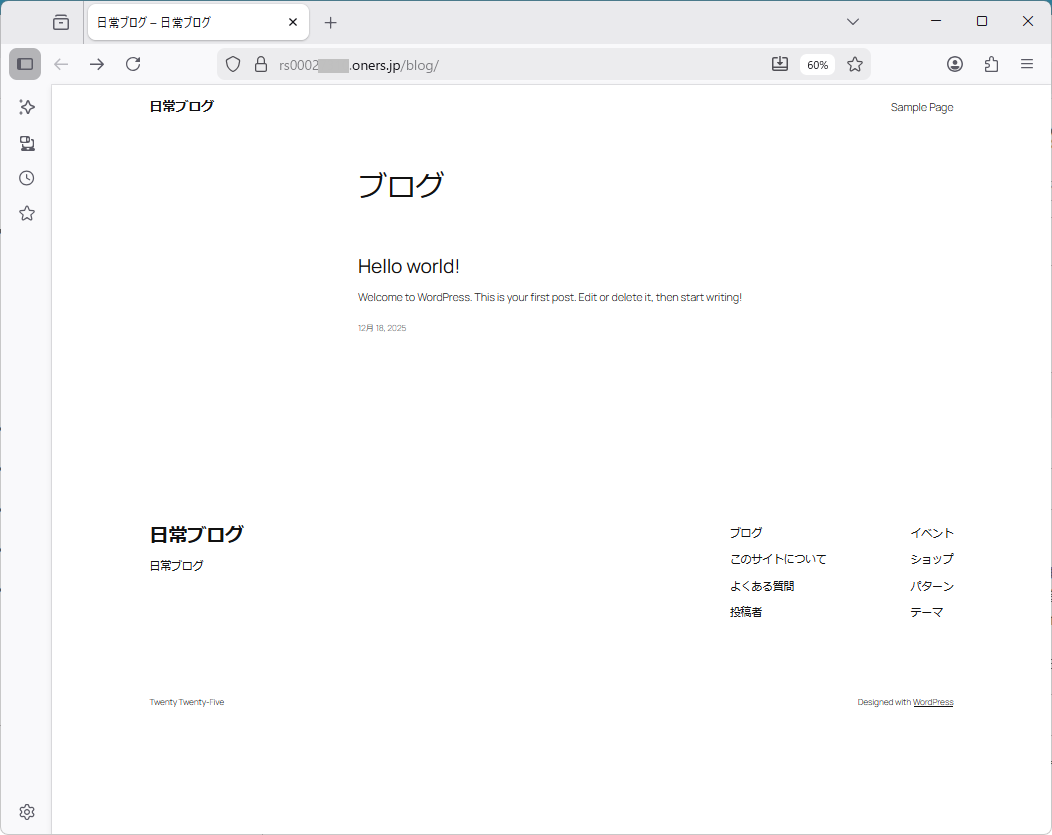Open the list-all-tabs chevron
This screenshot has width=1052, height=835.
(852, 21)
